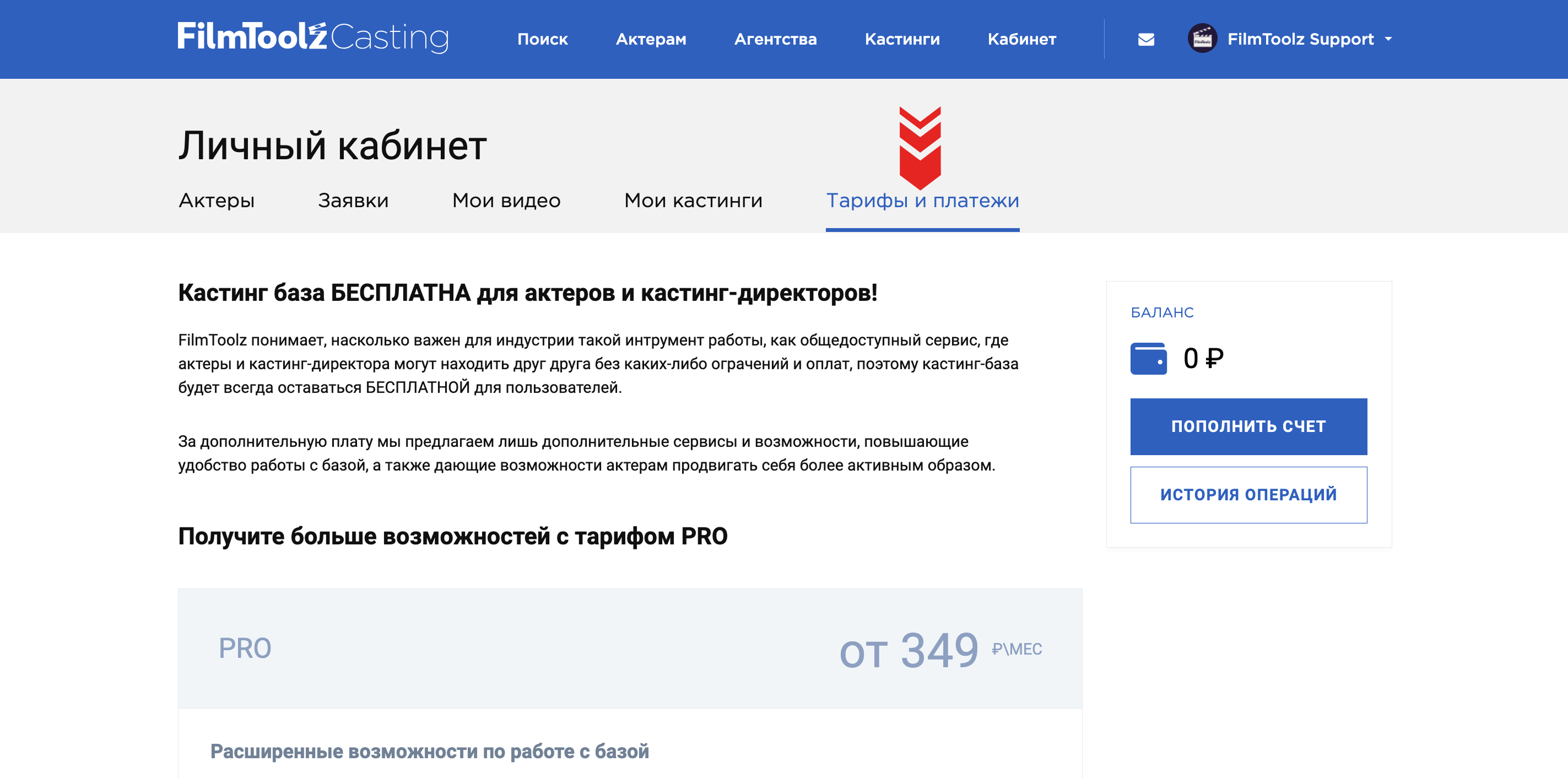Viewport: 1568px width, 778px height.
Task: Select the Мои кастинги tab
Action: point(693,200)
